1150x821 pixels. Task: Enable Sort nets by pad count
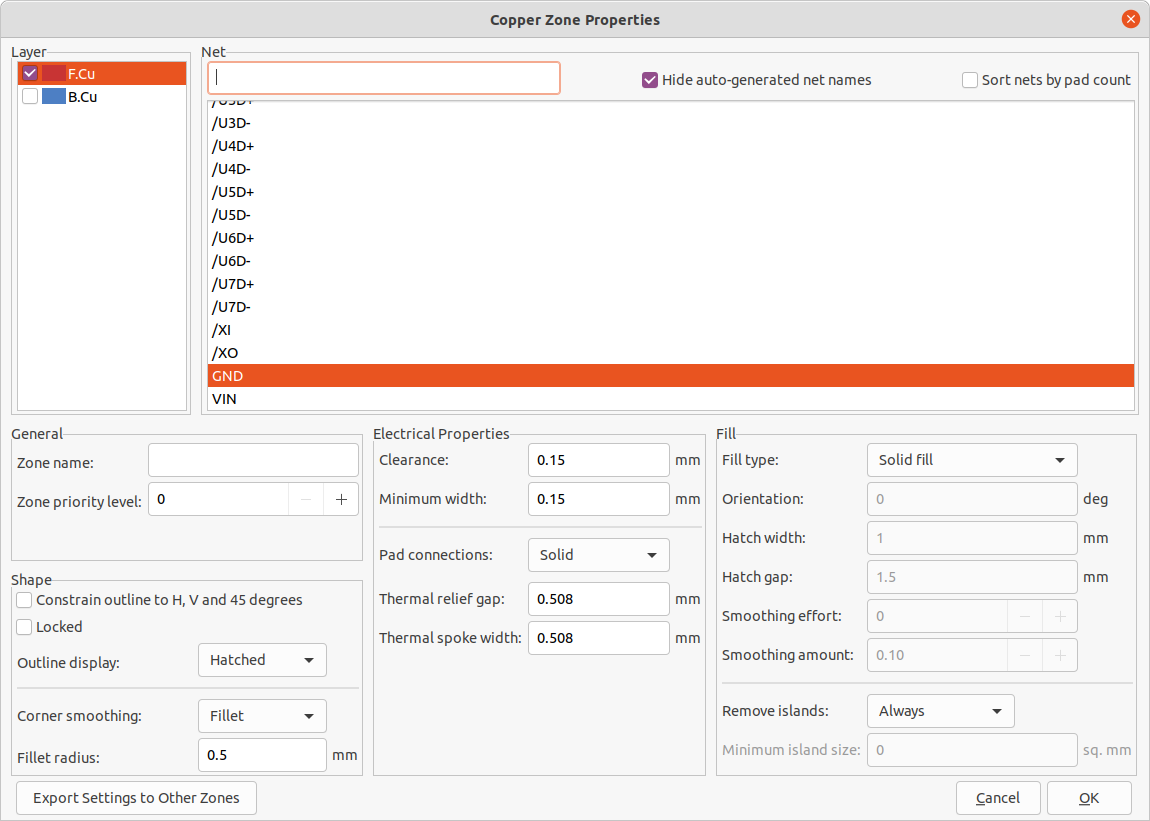pyautogui.click(x=970, y=80)
